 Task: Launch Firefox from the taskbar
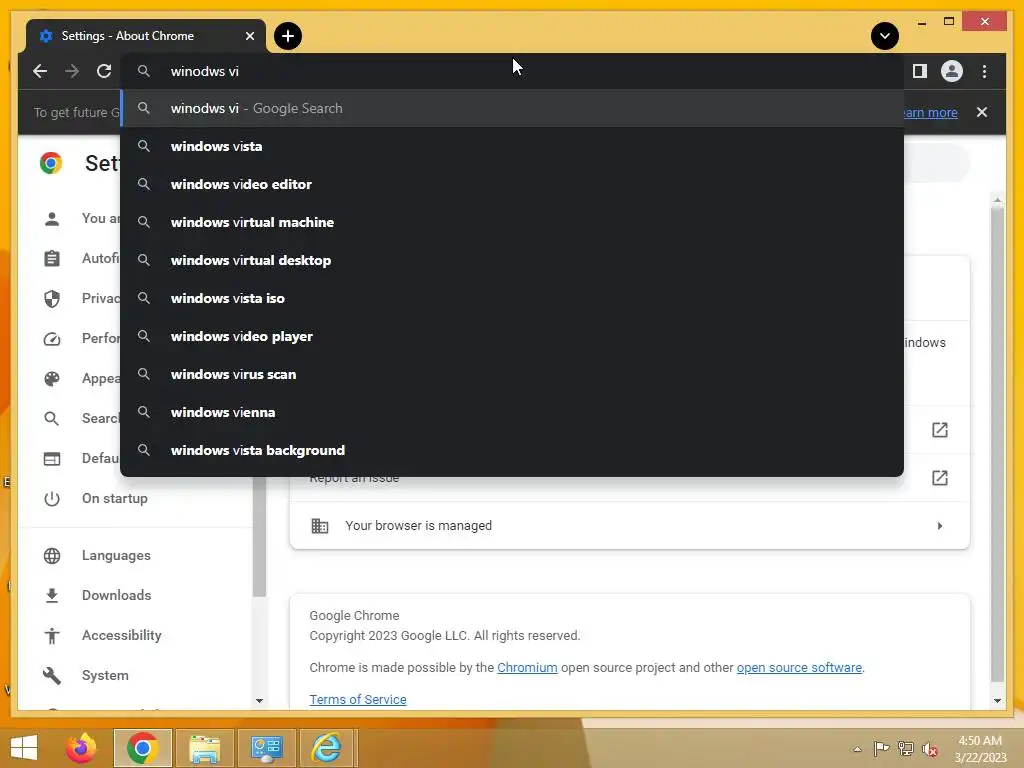(81, 748)
